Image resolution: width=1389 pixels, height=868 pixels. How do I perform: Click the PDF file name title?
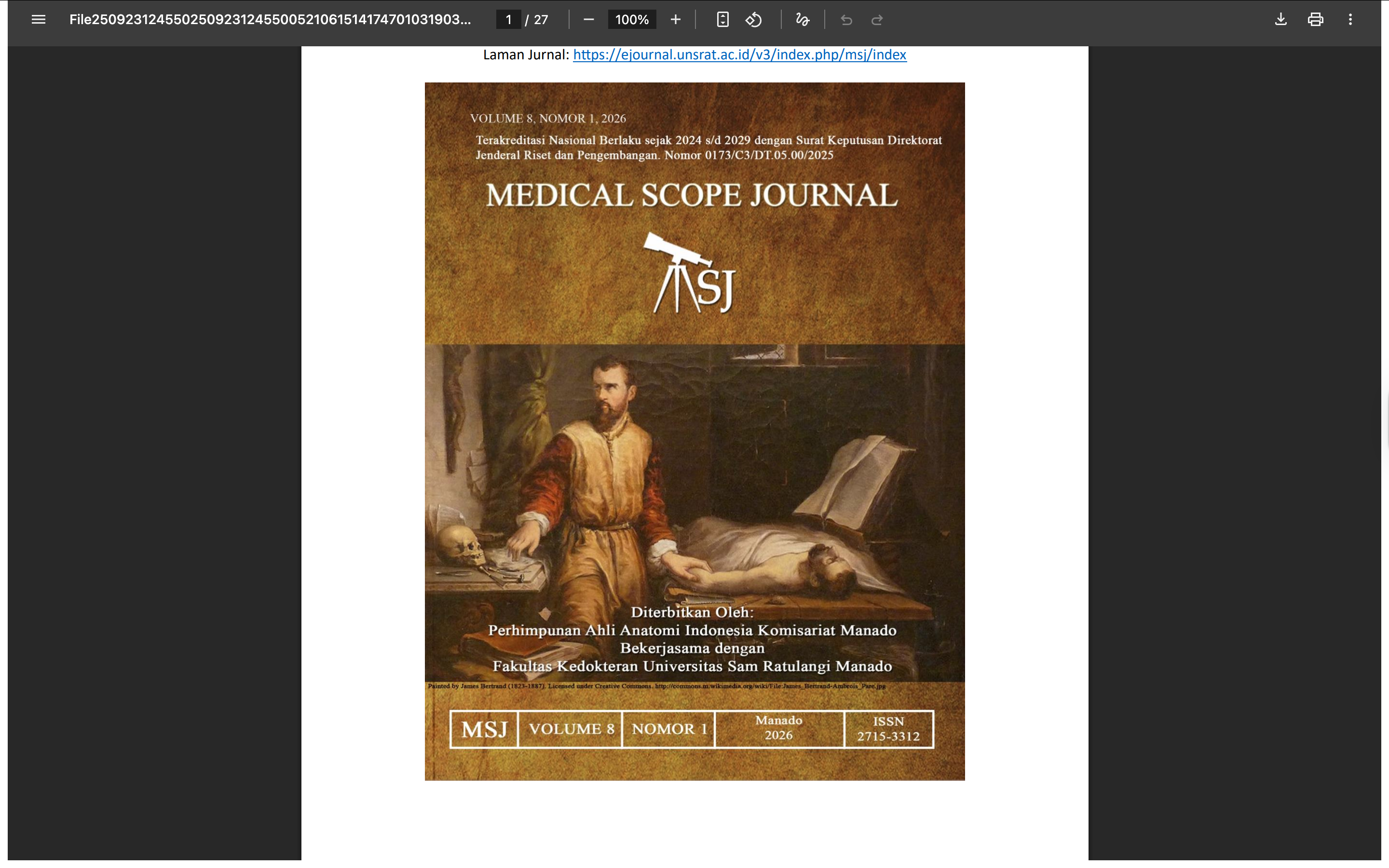point(270,19)
